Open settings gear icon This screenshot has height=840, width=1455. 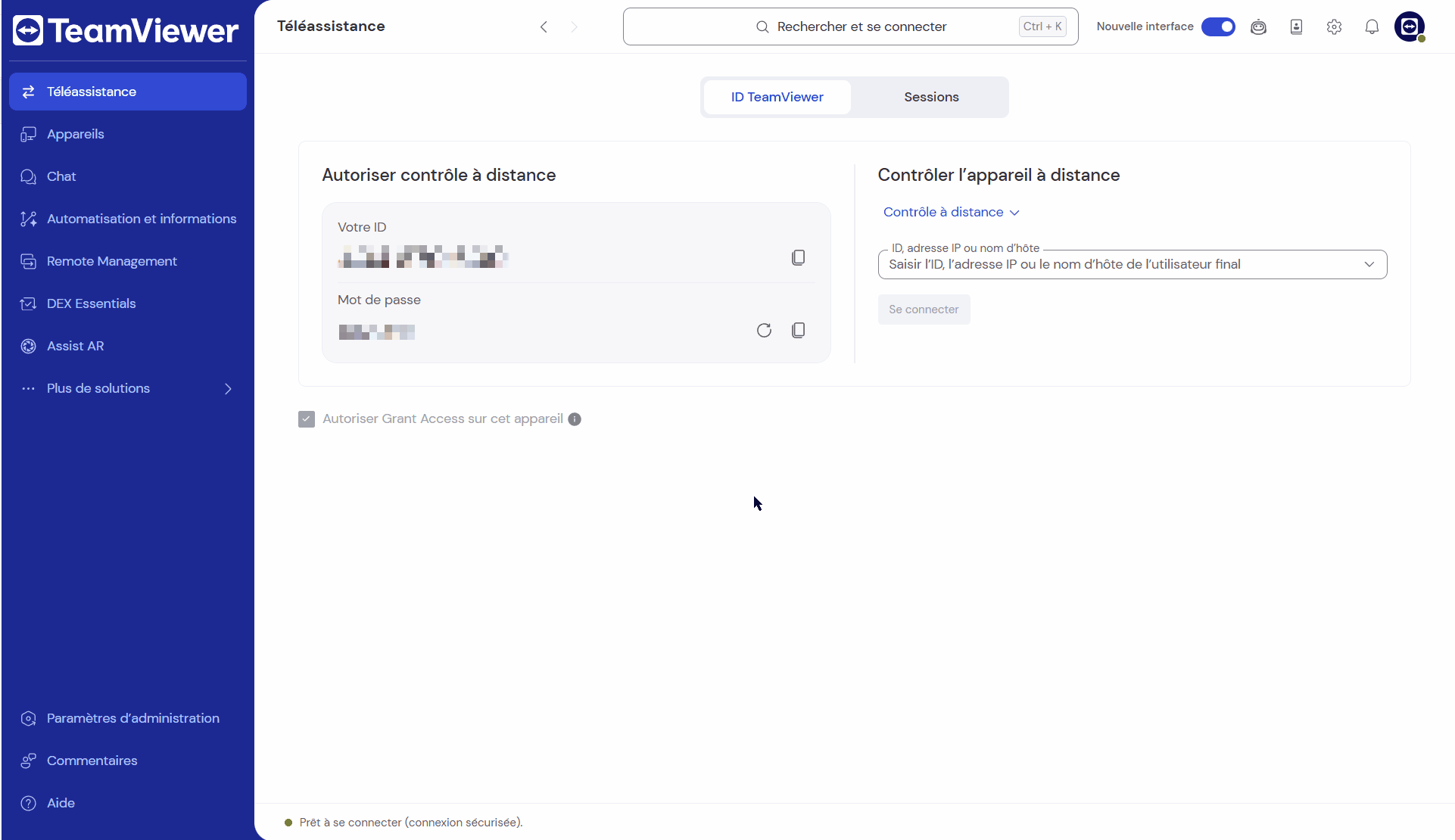tap(1334, 26)
